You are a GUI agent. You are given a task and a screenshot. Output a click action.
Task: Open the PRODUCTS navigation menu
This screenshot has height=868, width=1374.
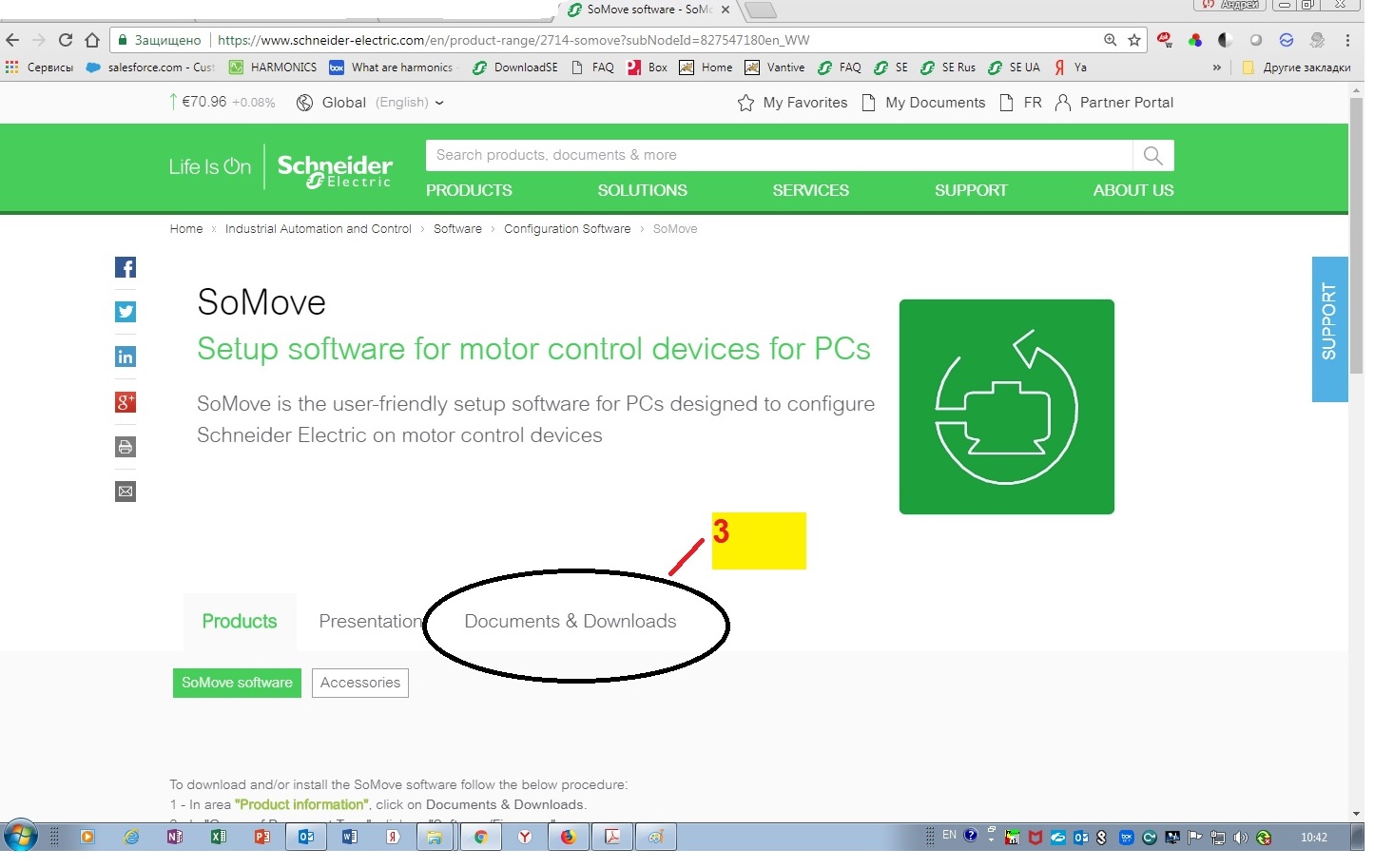click(x=469, y=190)
